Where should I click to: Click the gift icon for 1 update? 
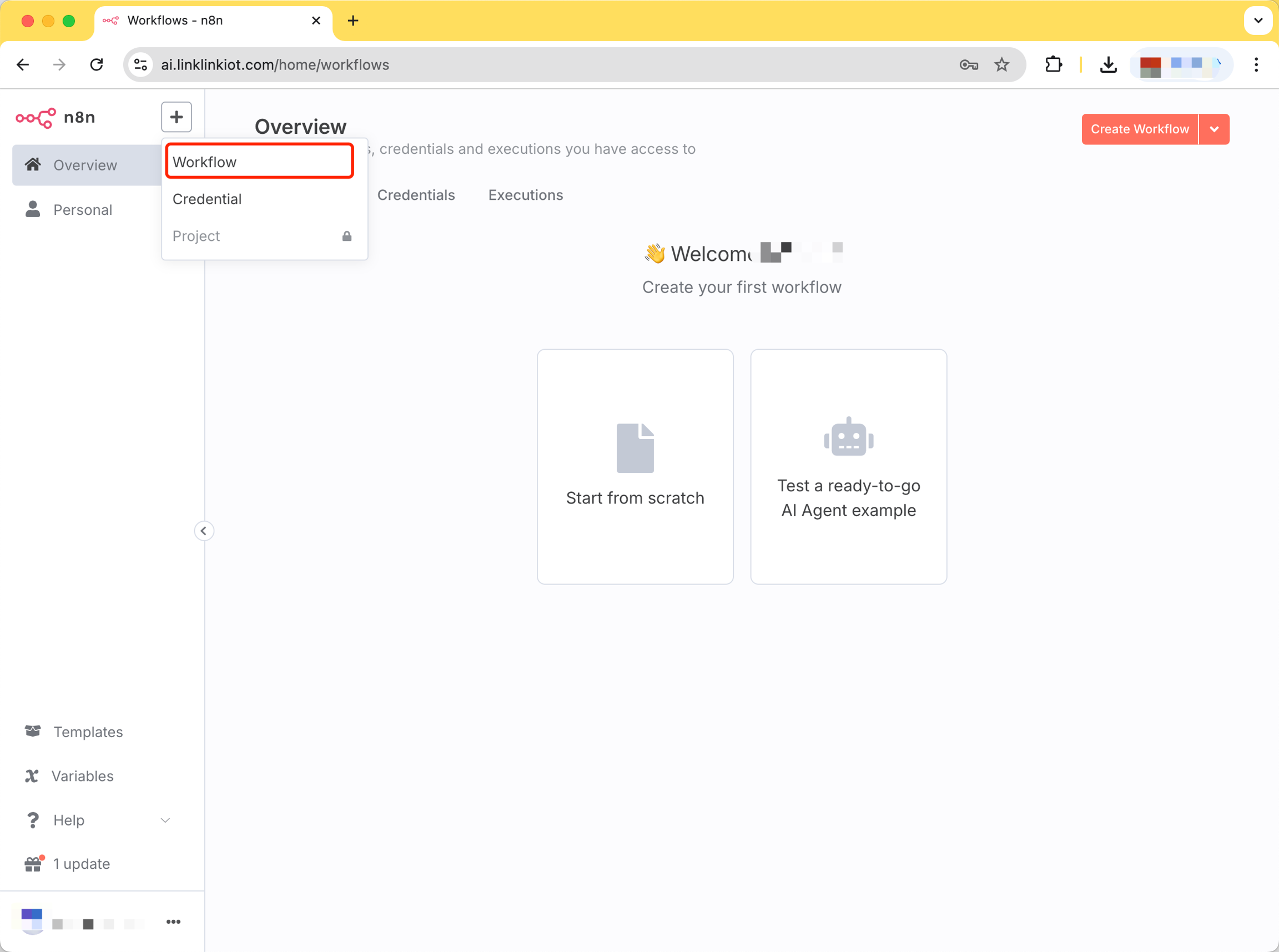click(33, 864)
